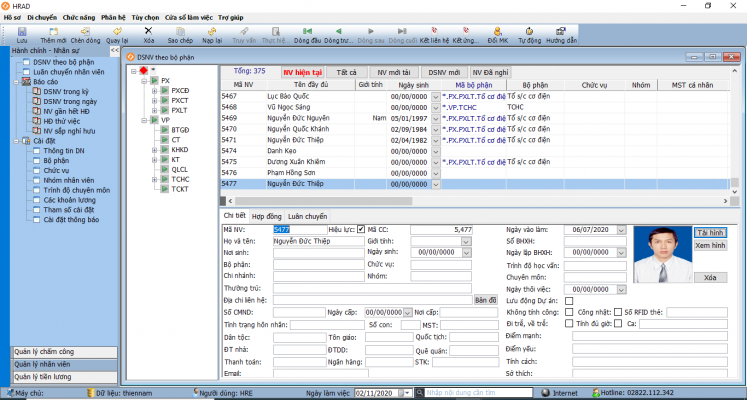Click the Họ và tên input field
This screenshot has height=400, width=747.
tap(319, 241)
